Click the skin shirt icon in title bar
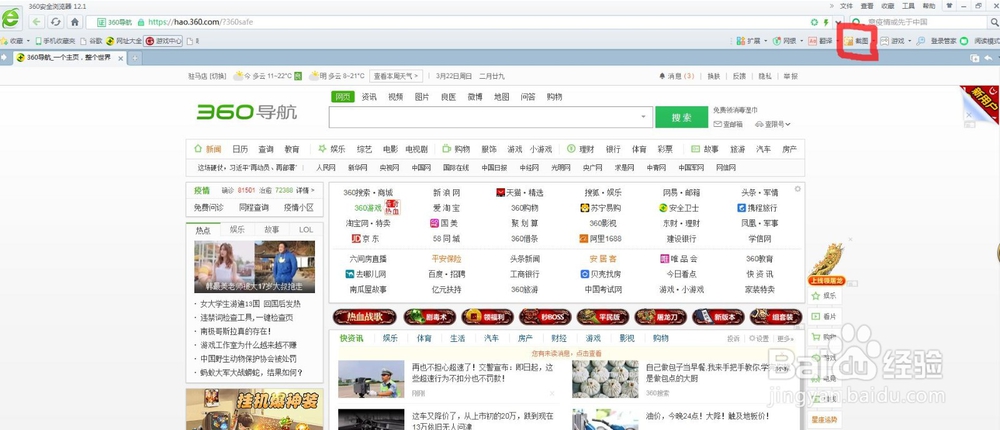This screenshot has width=1000, height=430. tap(950, 5)
